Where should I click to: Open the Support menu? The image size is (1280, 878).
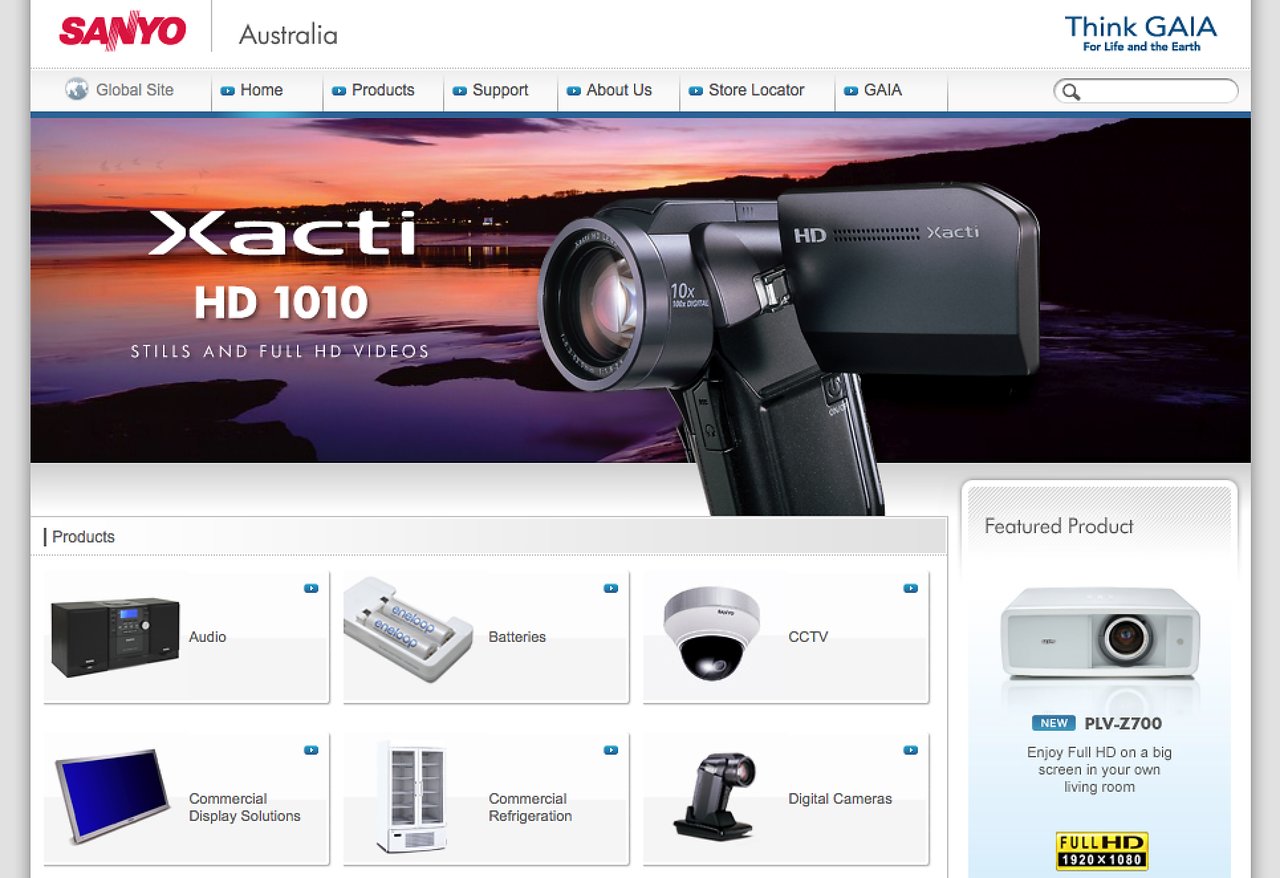point(500,90)
